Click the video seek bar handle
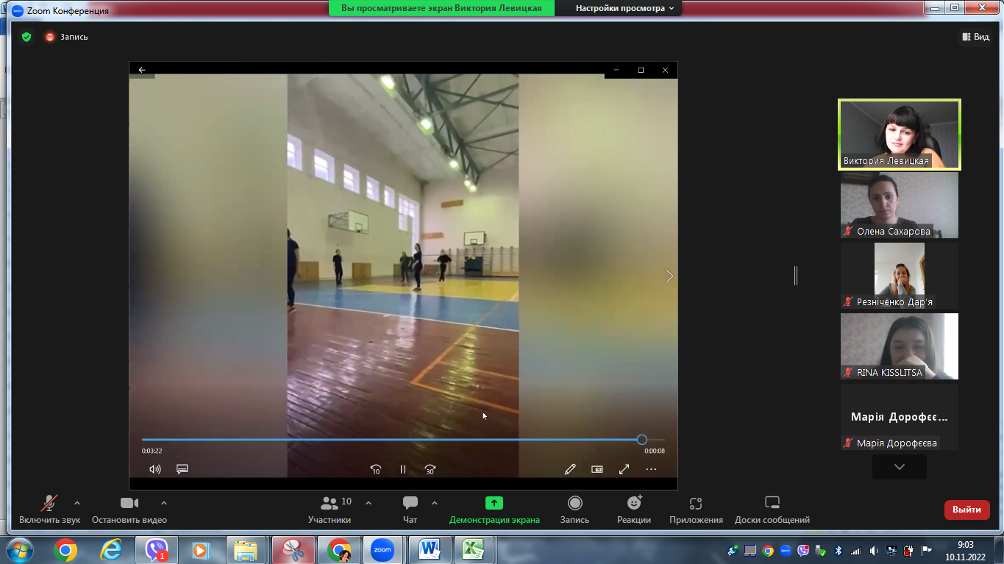Viewport: 1004px width, 564px height. pos(642,439)
